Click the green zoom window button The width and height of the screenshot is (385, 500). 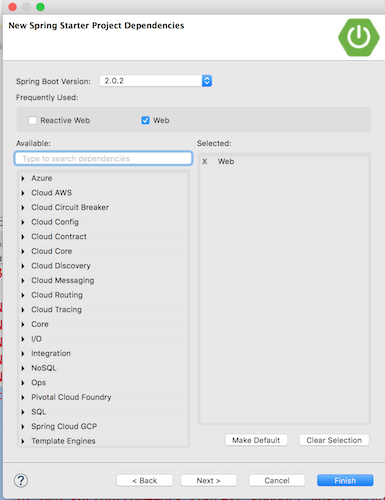pyautogui.click(x=40, y=7)
